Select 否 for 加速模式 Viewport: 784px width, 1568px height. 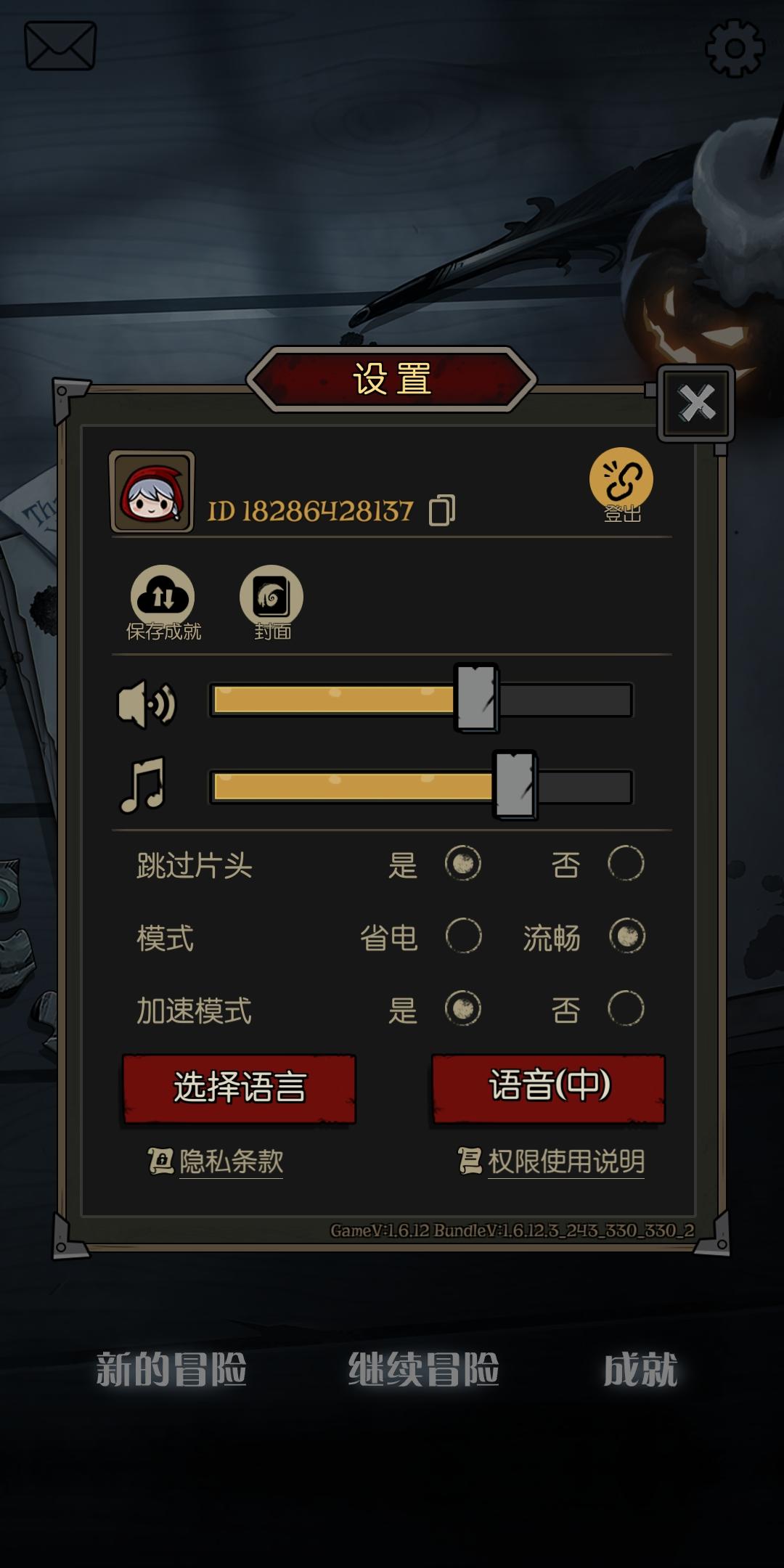(626, 1008)
